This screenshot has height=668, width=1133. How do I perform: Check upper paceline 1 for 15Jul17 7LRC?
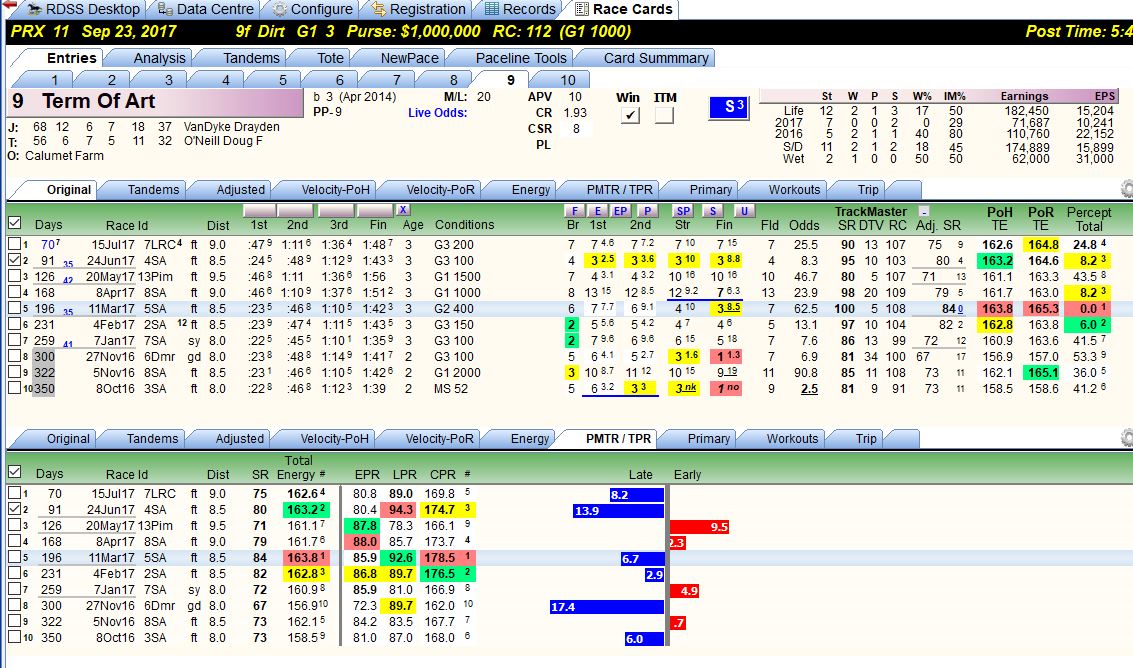point(14,244)
